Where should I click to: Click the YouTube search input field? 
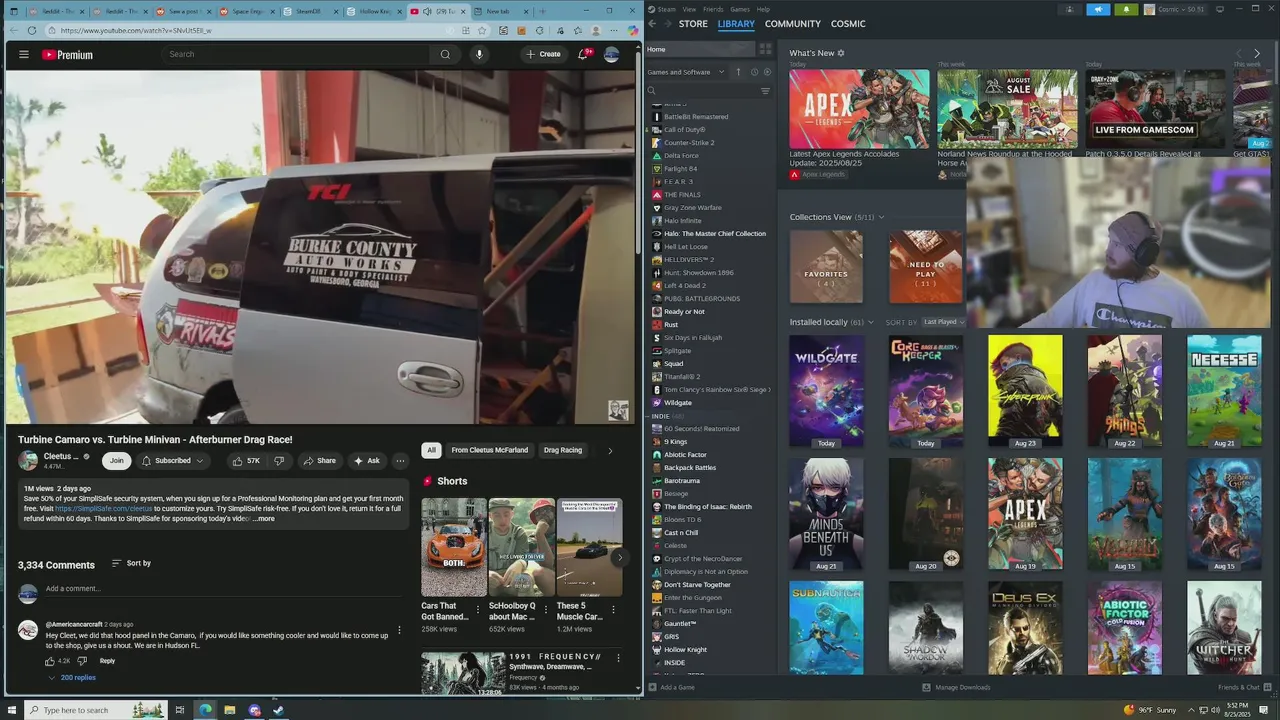[x=297, y=54]
